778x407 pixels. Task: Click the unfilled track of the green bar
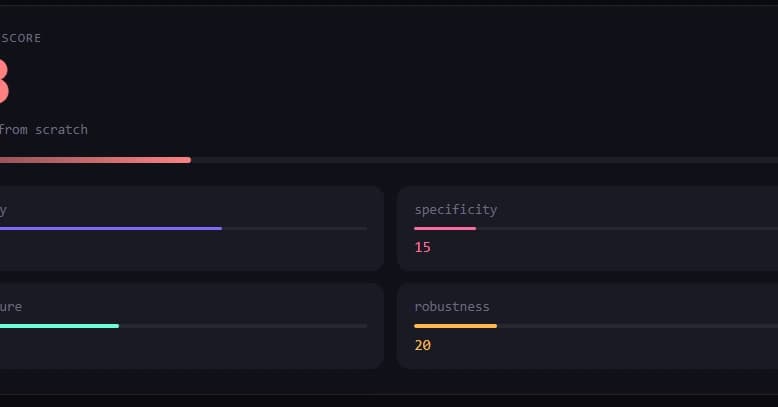[x=242, y=326]
